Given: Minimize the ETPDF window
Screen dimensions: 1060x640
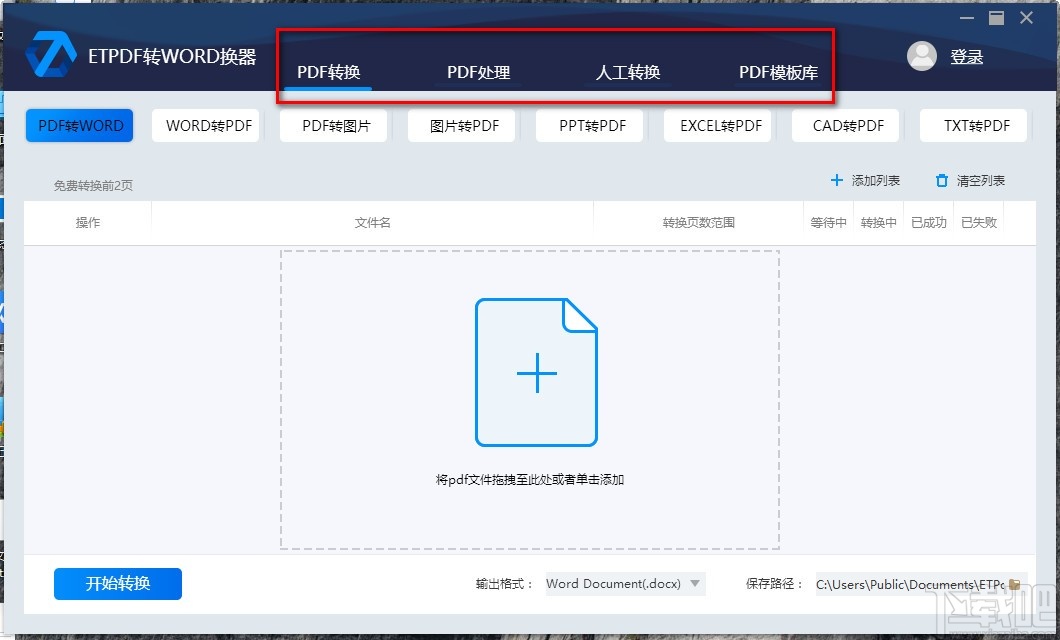Looking at the screenshot, I should pyautogui.click(x=967, y=18).
